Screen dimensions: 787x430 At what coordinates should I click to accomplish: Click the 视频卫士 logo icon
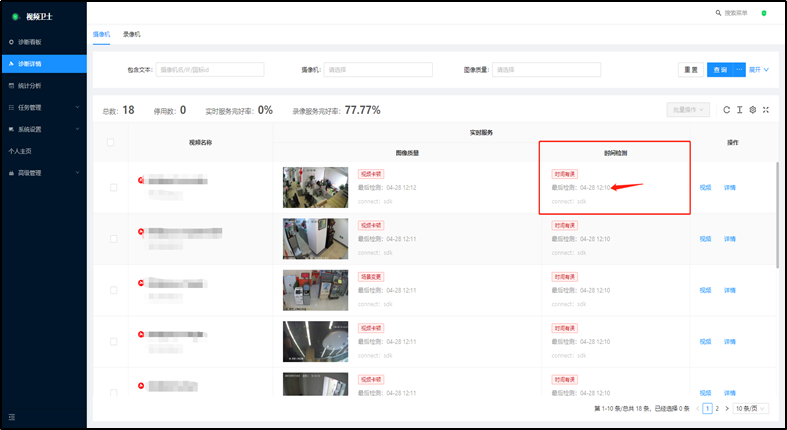[x=16, y=17]
